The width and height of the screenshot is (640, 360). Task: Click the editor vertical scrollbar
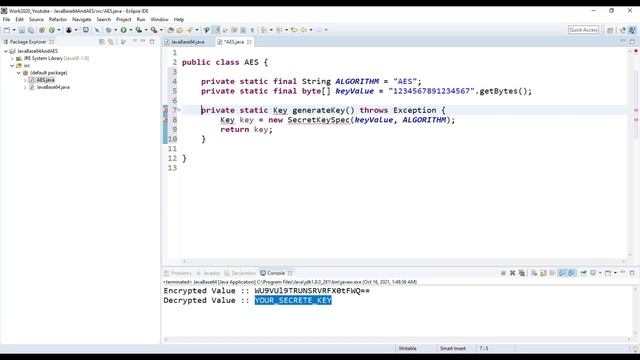(x=630, y=153)
